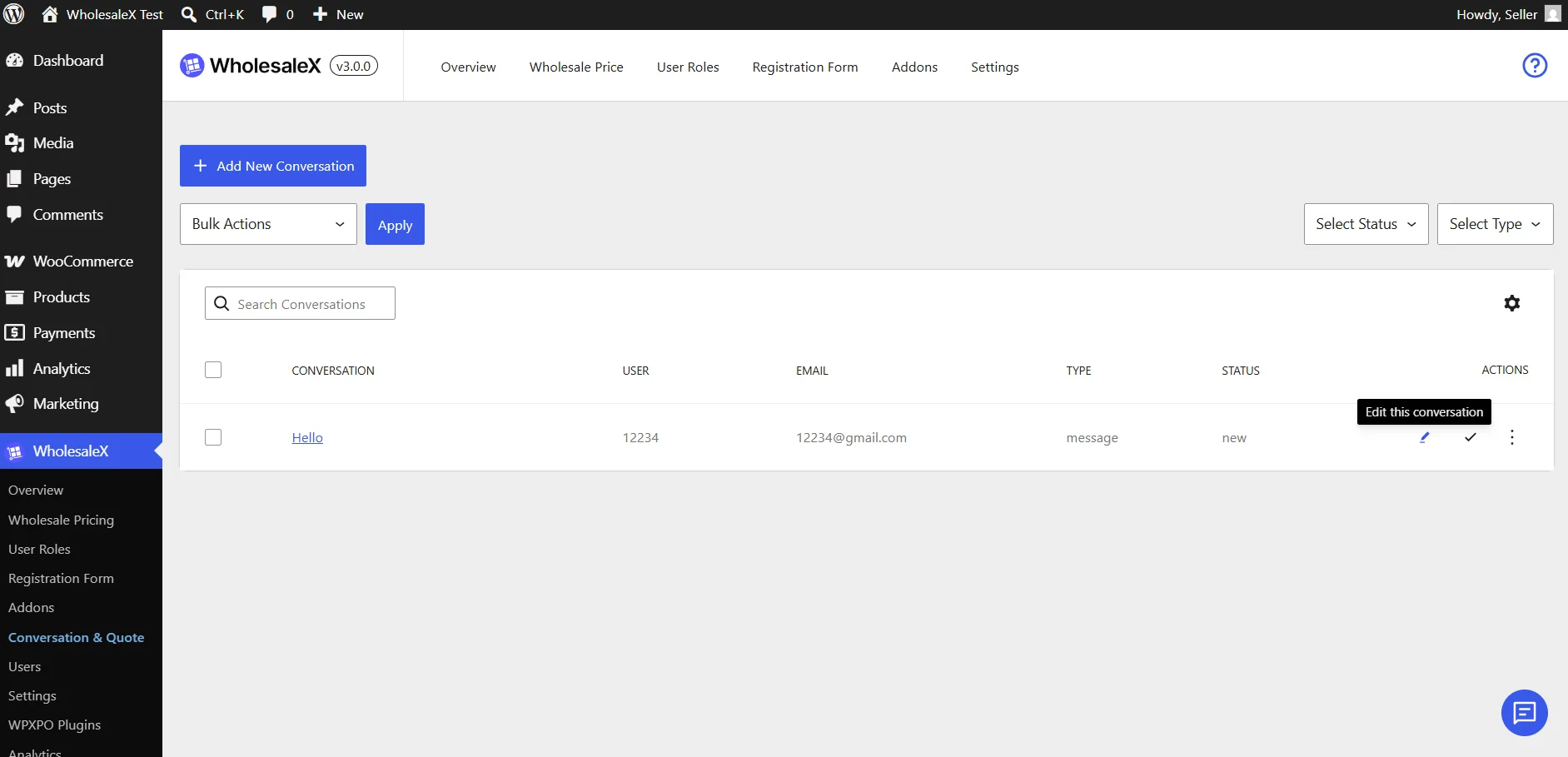Open Users in WholesaleX sidebar submenu
The height and width of the screenshot is (757, 1568).
click(24, 666)
